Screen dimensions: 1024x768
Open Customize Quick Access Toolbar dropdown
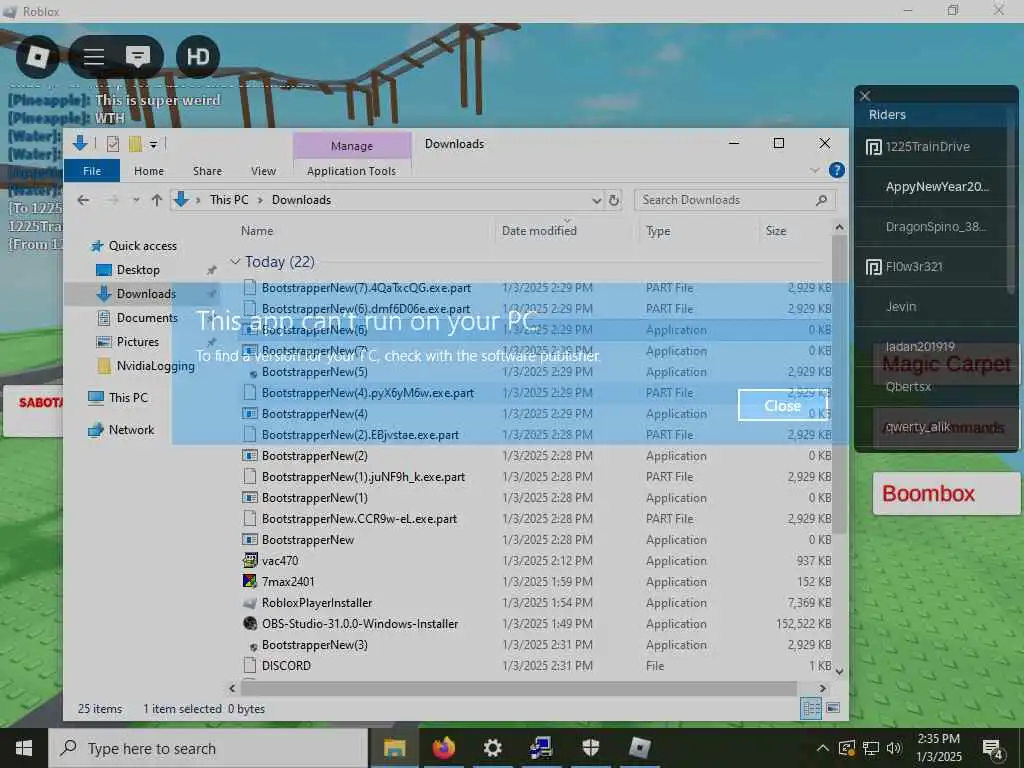(x=153, y=144)
